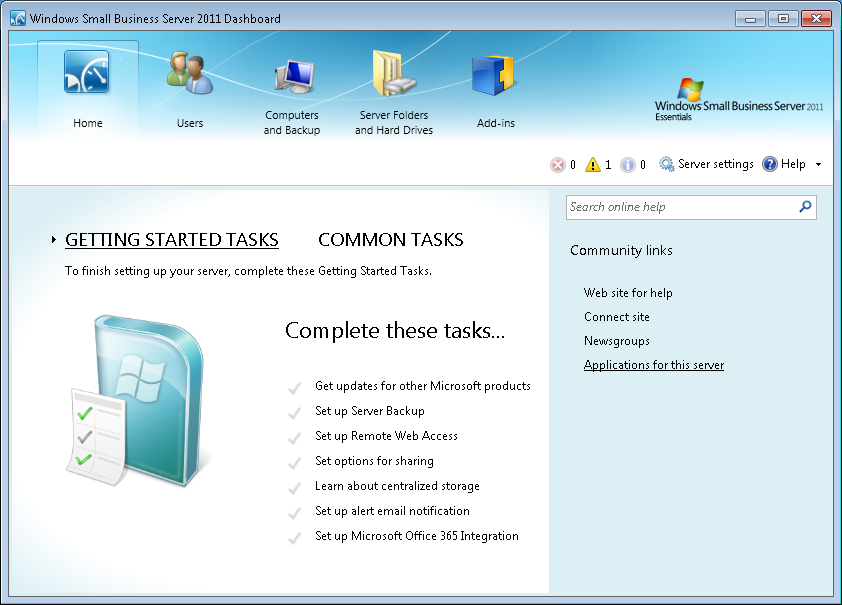Click the checkmark beside Set up Microsoft Office 365 Integration
842x605 pixels.
pos(294,537)
